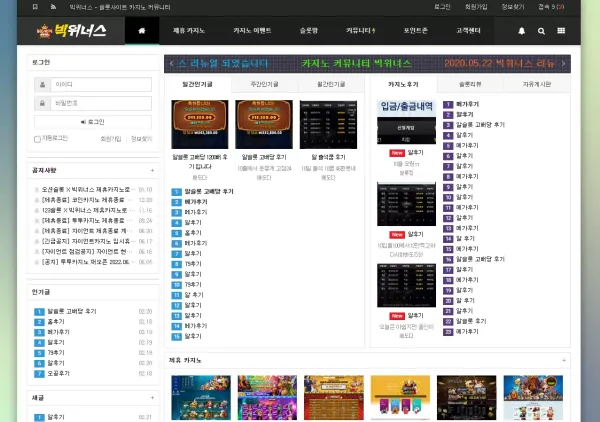The width and height of the screenshot is (600, 422).
Task: Switch to the 카지노후기 tab
Action: tap(403, 84)
